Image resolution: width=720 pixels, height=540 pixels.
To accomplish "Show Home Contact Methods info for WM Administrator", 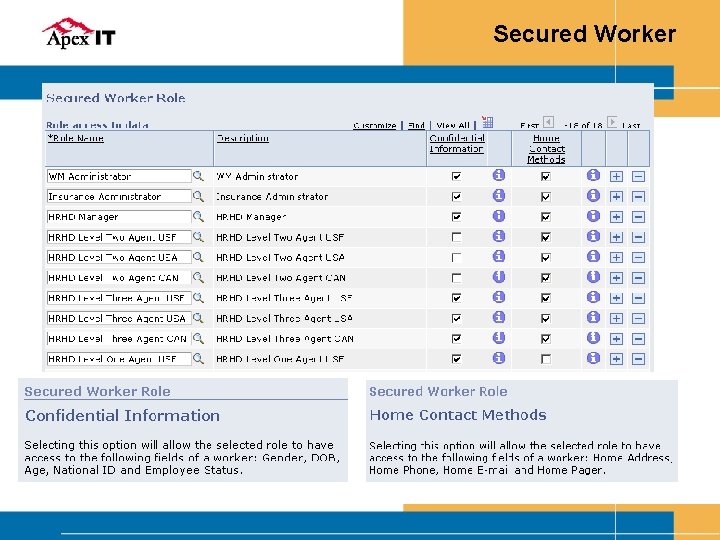I will coord(593,175).
